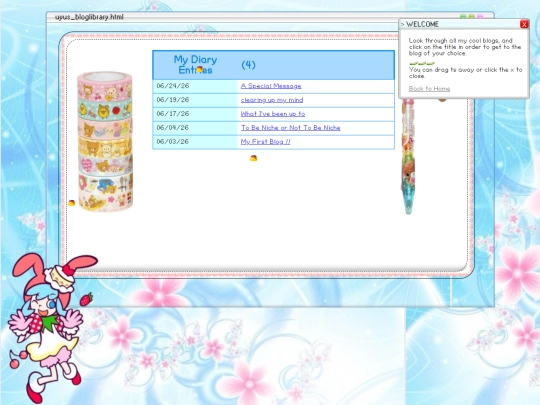Click the 'You can drag' hint text
This screenshot has height=405, width=540.
pyautogui.click(x=465, y=73)
